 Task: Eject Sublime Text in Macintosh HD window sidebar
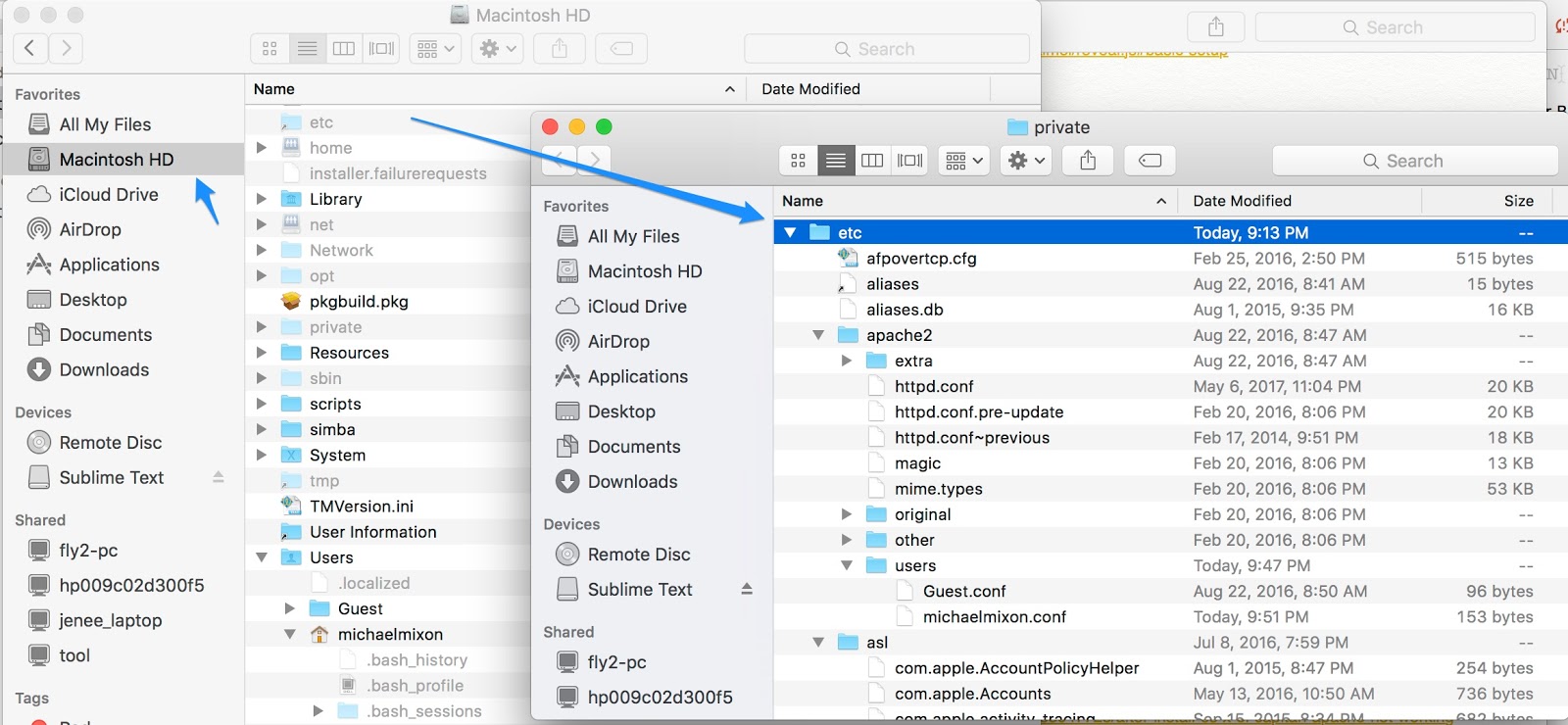click(219, 478)
